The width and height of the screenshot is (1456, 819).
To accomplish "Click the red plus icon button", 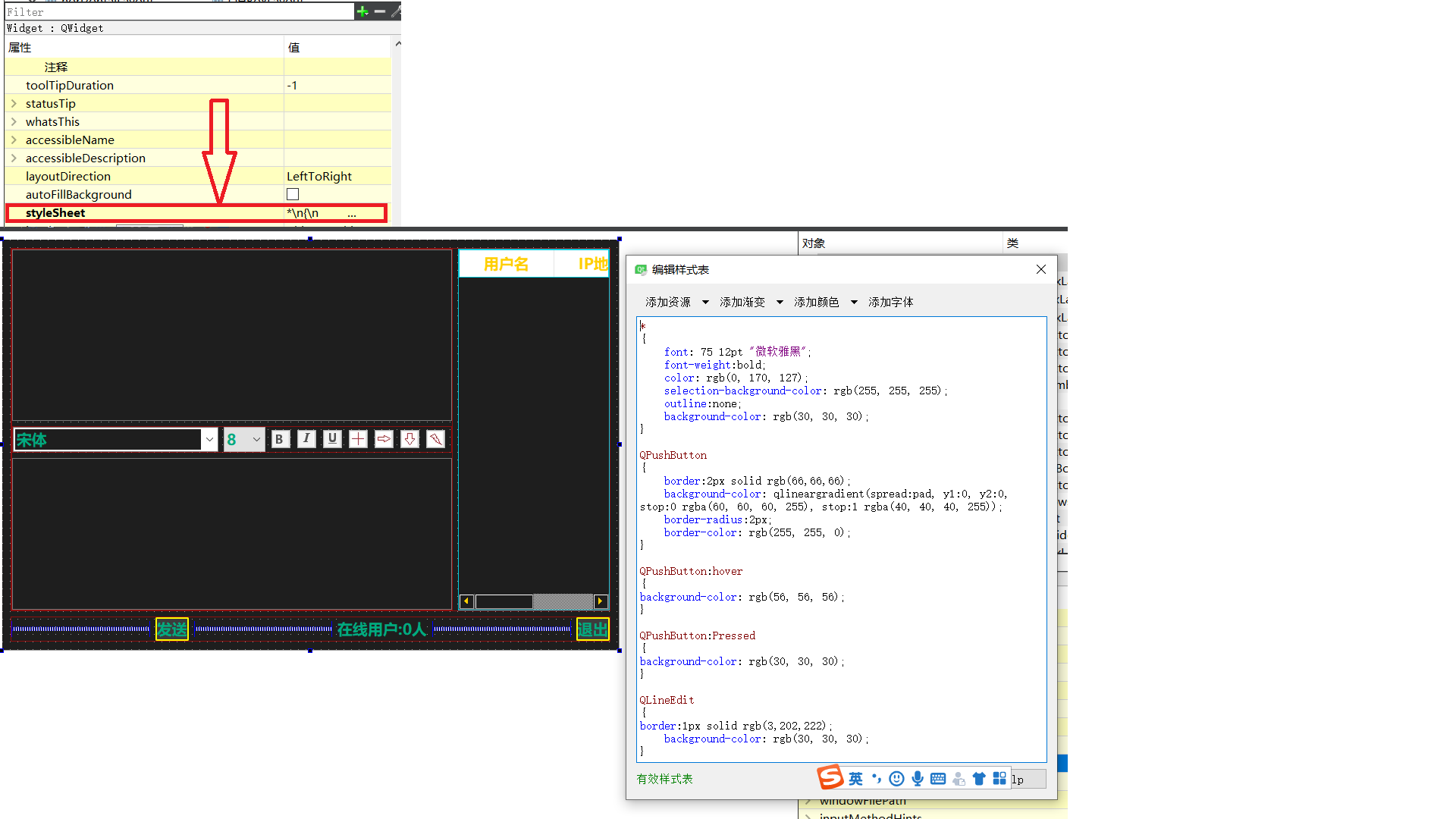I will (x=358, y=439).
